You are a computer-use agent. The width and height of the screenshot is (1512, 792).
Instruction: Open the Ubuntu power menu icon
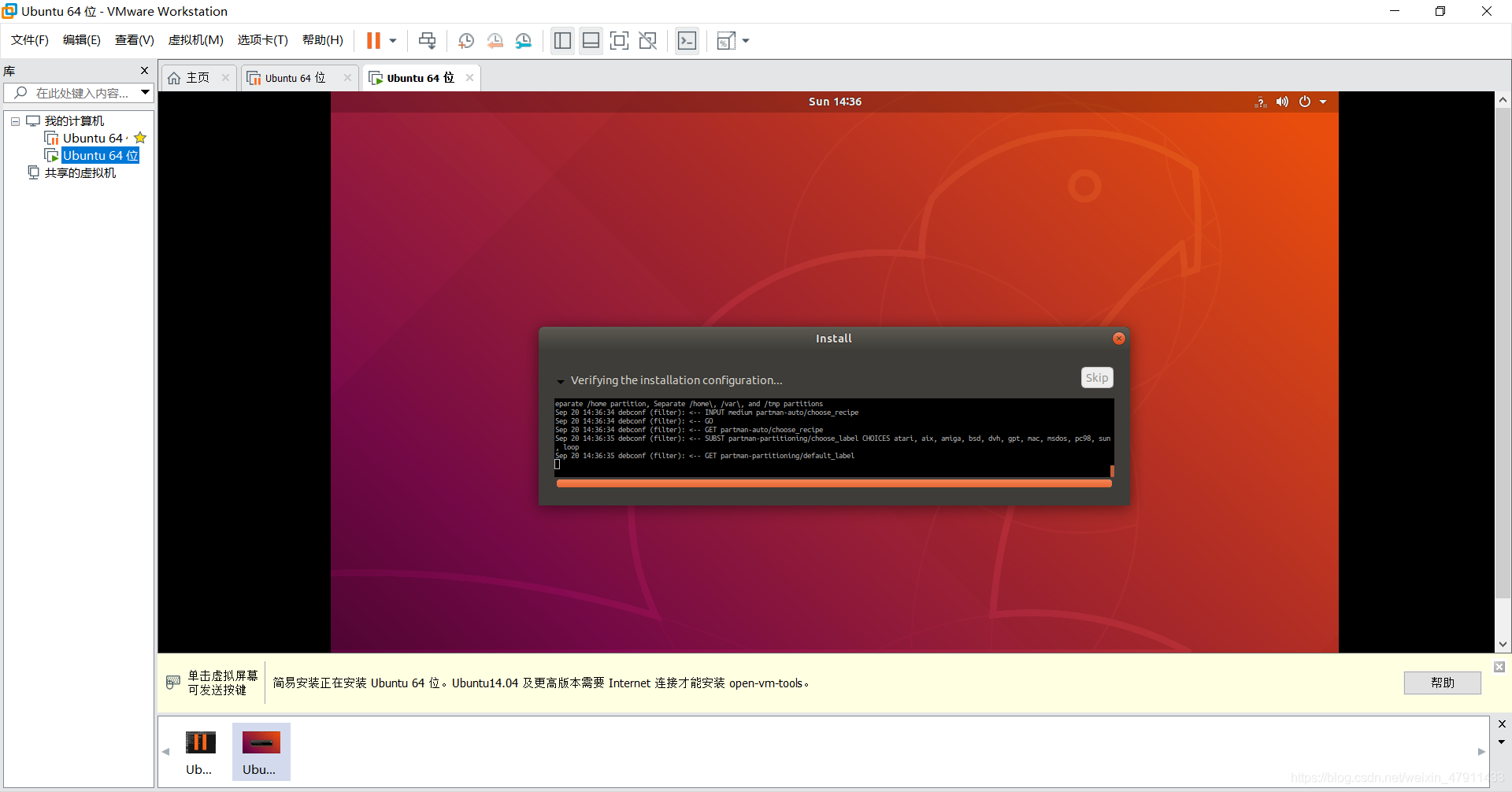point(1305,102)
